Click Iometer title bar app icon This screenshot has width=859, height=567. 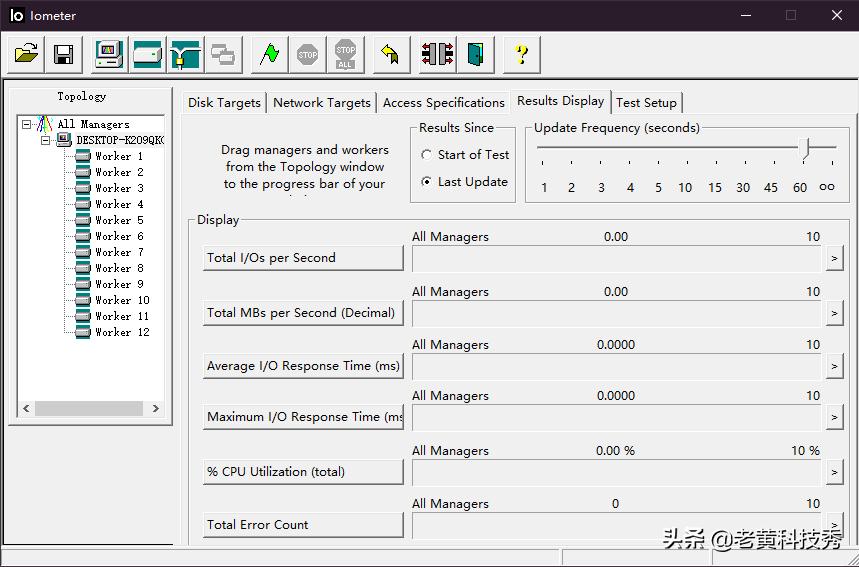[x=17, y=15]
